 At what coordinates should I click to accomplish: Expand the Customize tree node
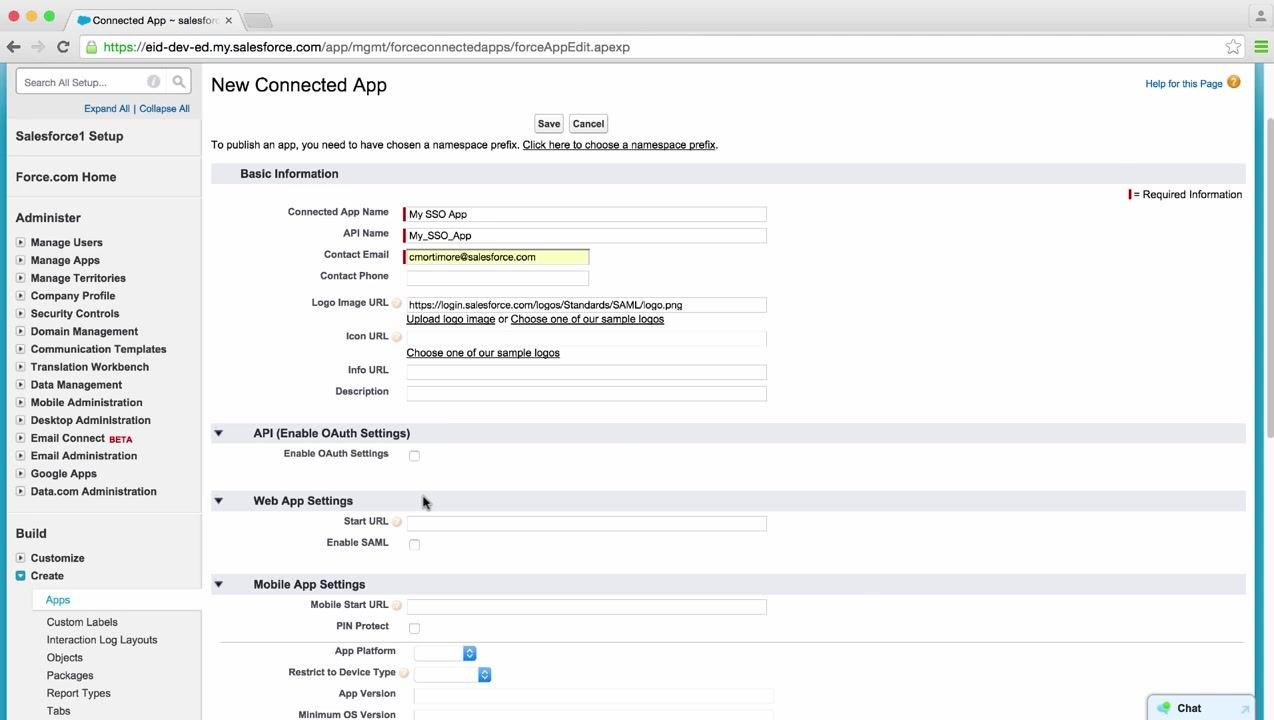pyautogui.click(x=20, y=558)
